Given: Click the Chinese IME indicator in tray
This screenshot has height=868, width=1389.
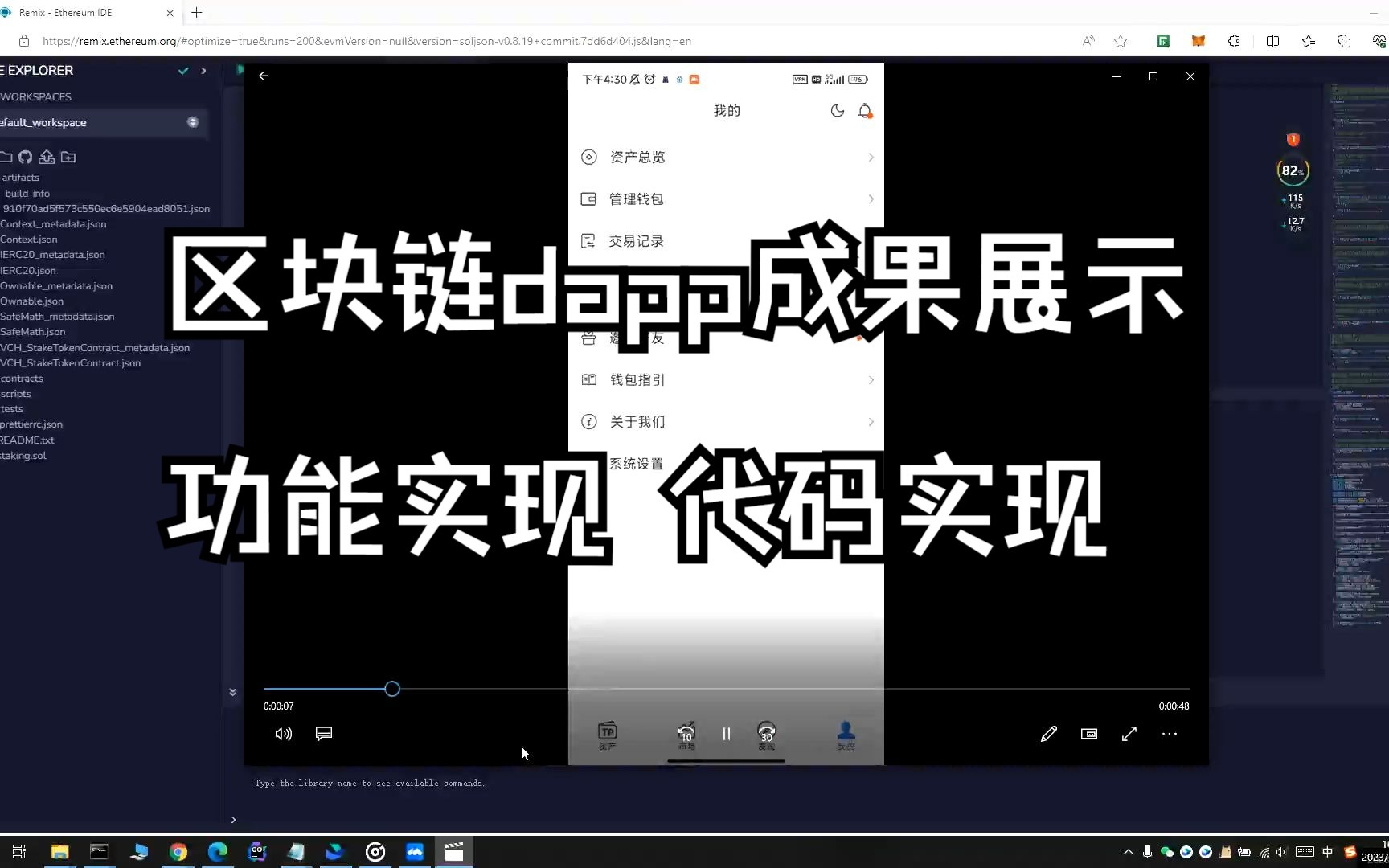Looking at the screenshot, I should (1327, 852).
